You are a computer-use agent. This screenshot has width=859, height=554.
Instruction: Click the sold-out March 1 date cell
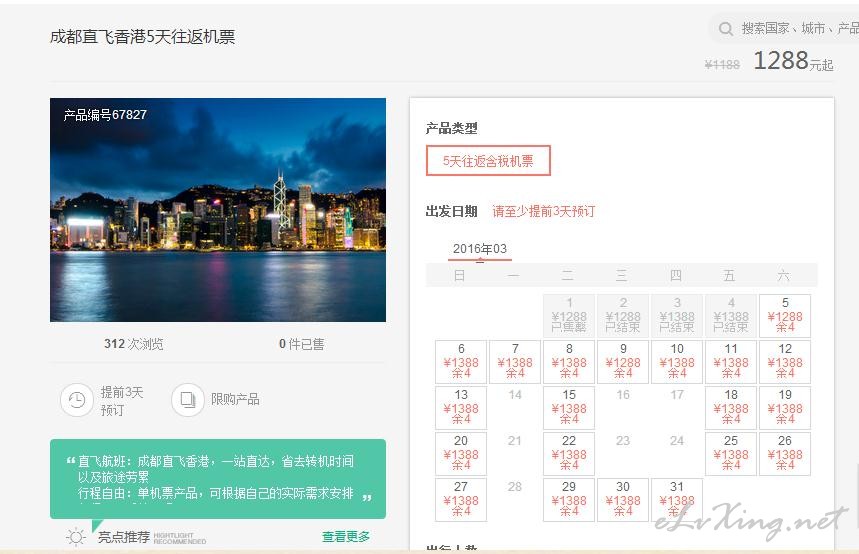(569, 316)
